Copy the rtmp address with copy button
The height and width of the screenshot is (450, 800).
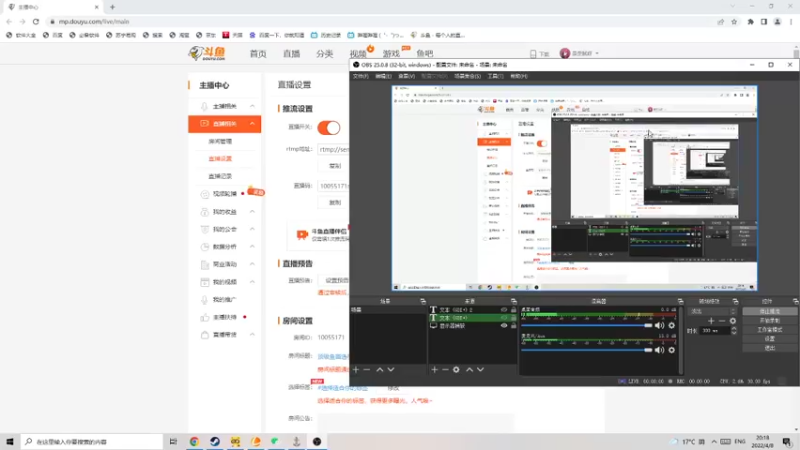point(335,166)
